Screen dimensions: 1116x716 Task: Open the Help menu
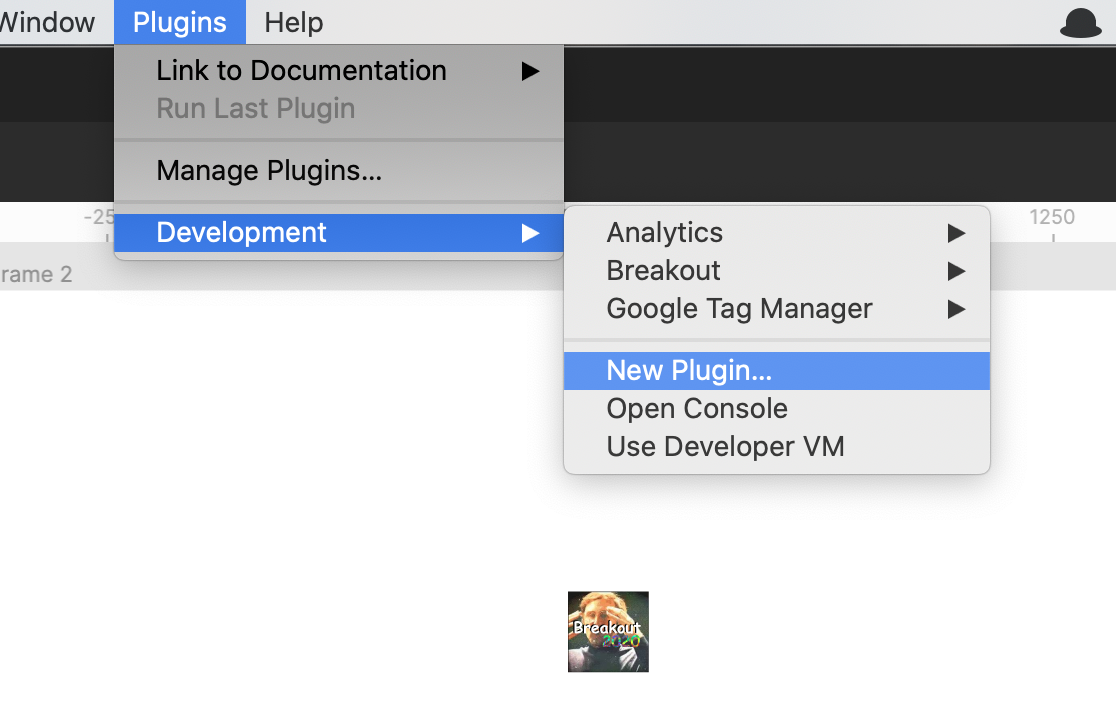tap(293, 23)
